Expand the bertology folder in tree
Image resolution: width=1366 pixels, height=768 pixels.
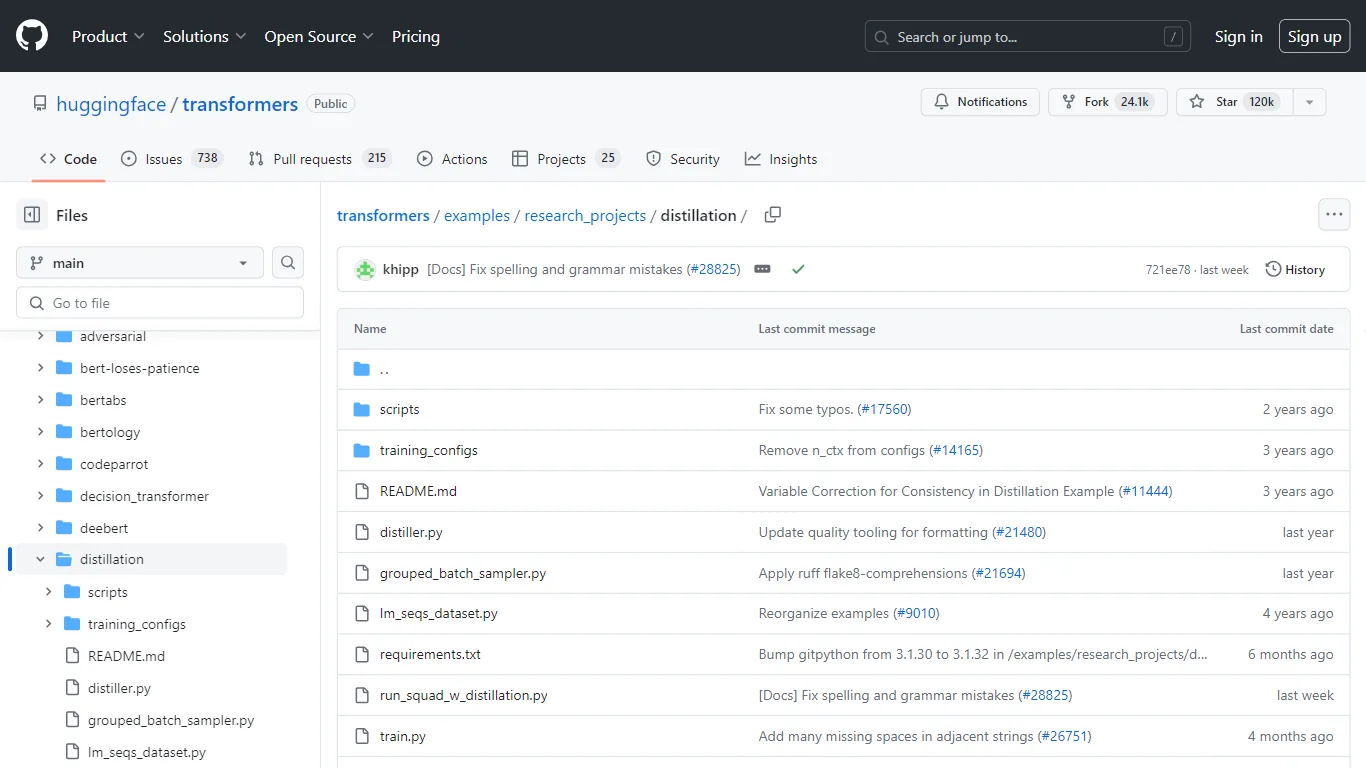(x=41, y=432)
